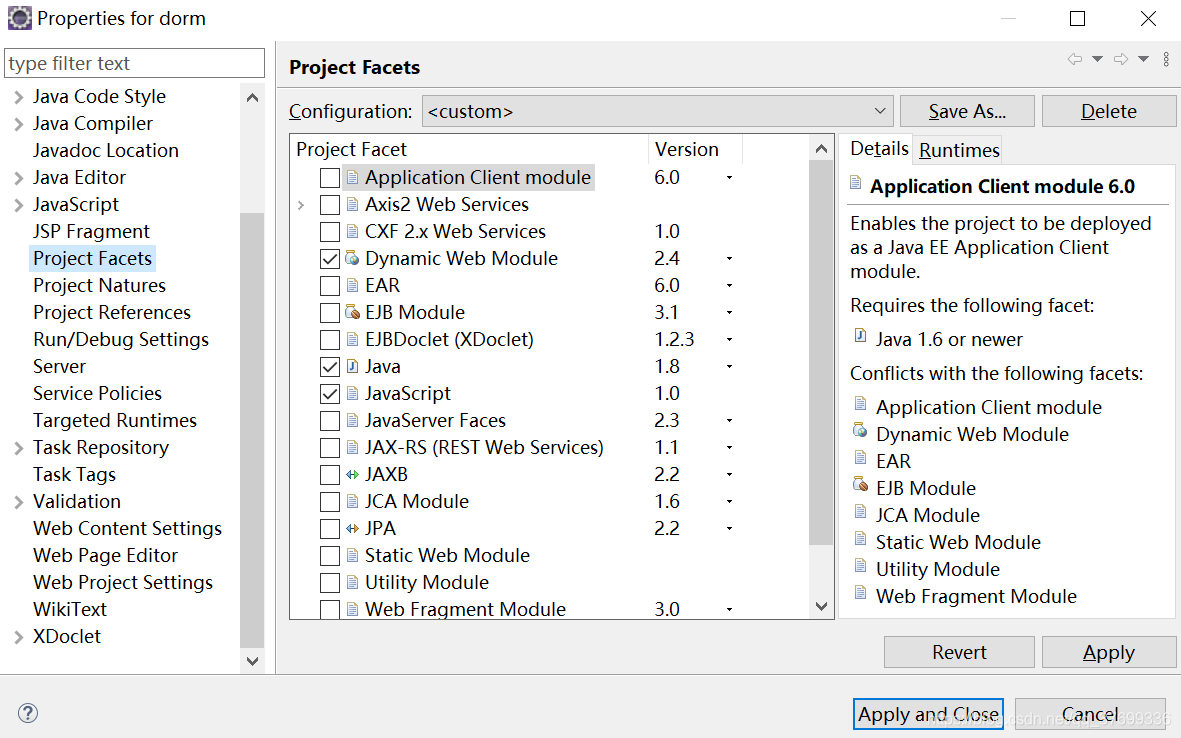Click the Save As... button
The height and width of the screenshot is (738, 1181).
click(x=966, y=111)
